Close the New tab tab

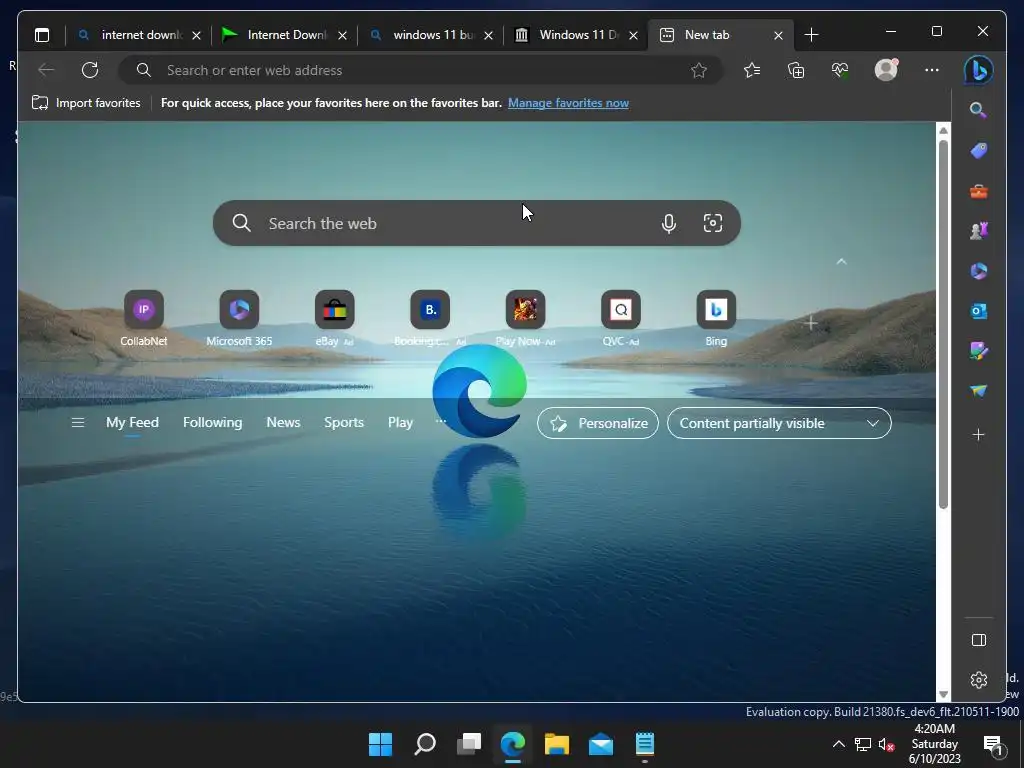coord(778,35)
